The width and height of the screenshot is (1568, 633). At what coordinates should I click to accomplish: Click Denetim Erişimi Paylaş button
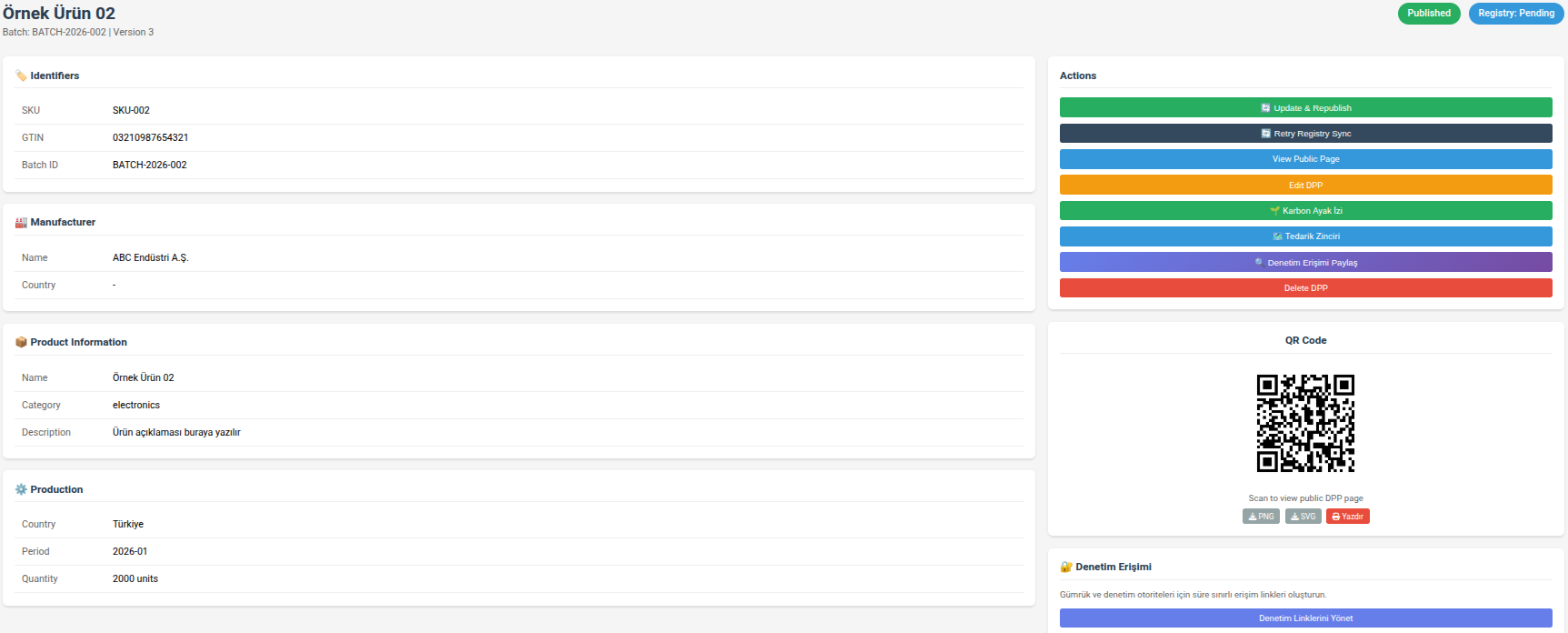click(x=1305, y=262)
